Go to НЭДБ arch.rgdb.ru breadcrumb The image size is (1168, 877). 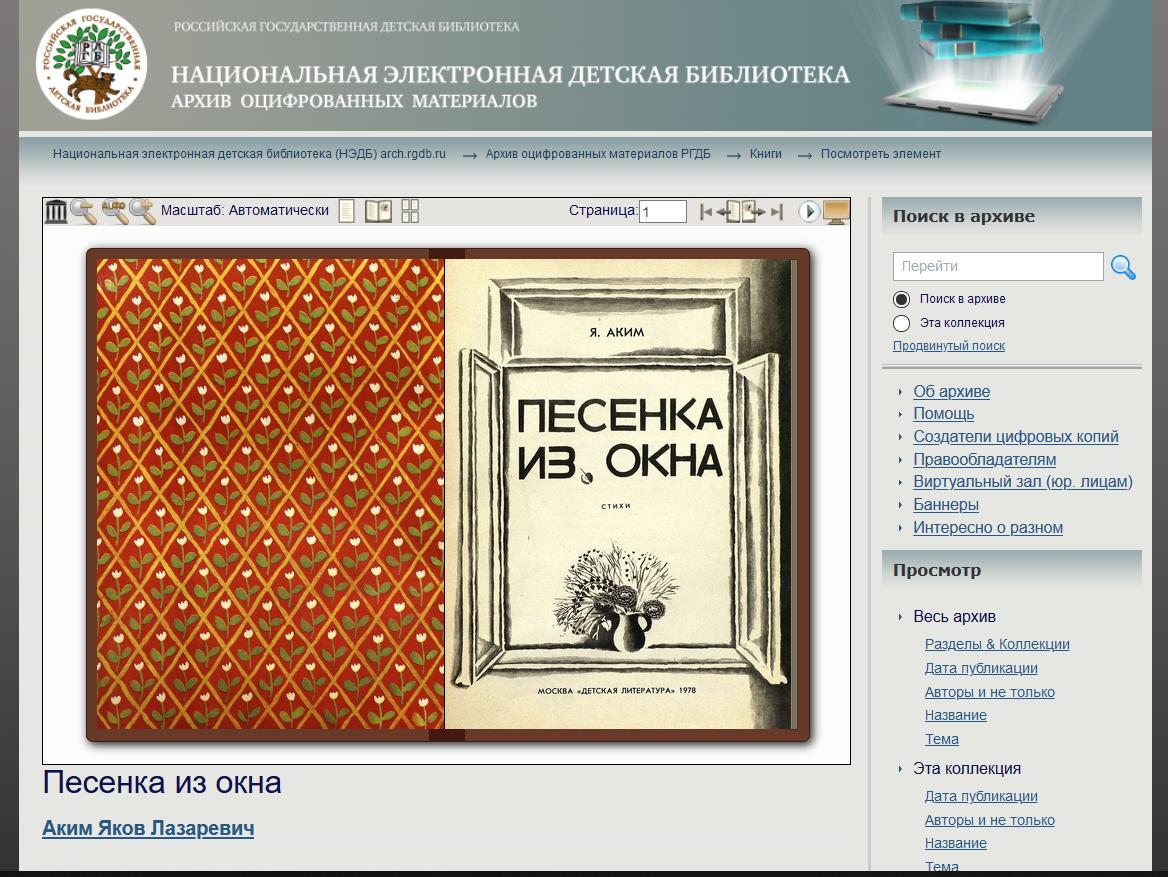249,153
